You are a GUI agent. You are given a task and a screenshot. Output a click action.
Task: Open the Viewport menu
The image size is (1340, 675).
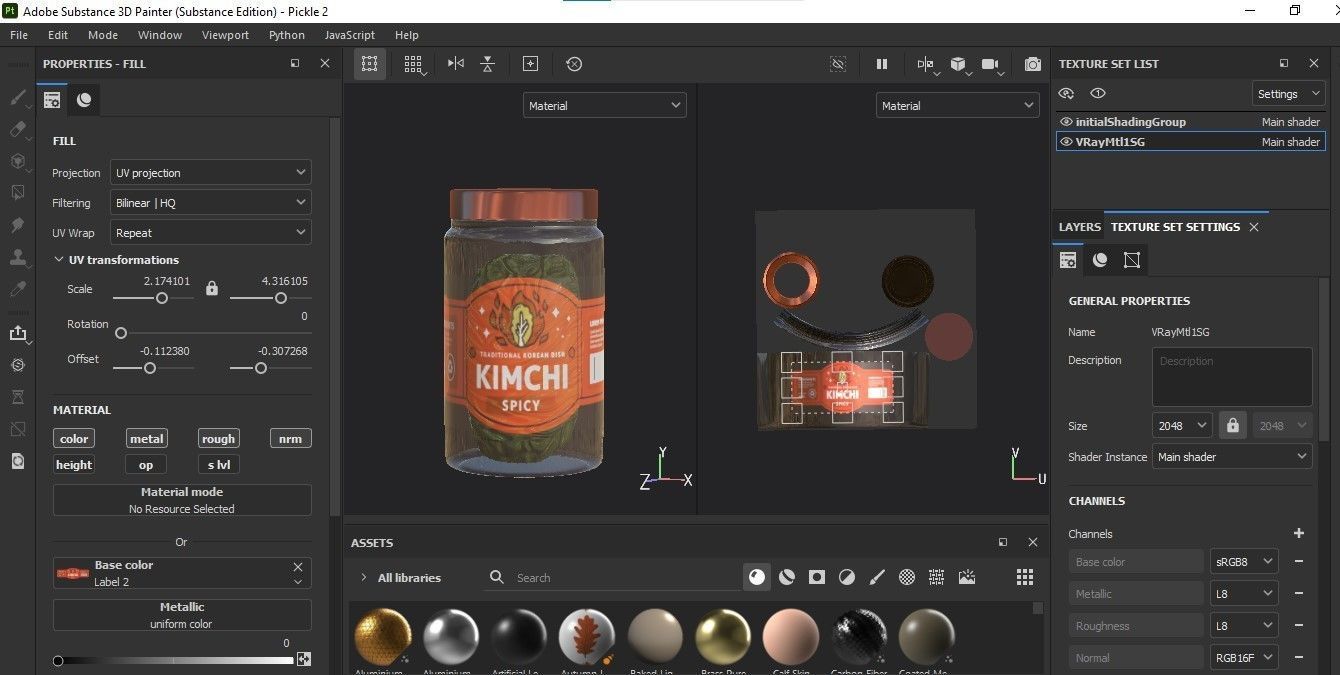(x=225, y=35)
